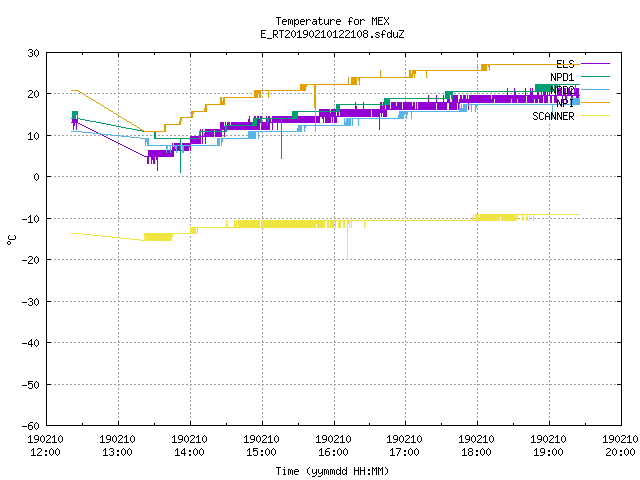The width and height of the screenshot is (640, 480).
Task: Click the y-axis unit label "°C"
Action: tap(12, 240)
